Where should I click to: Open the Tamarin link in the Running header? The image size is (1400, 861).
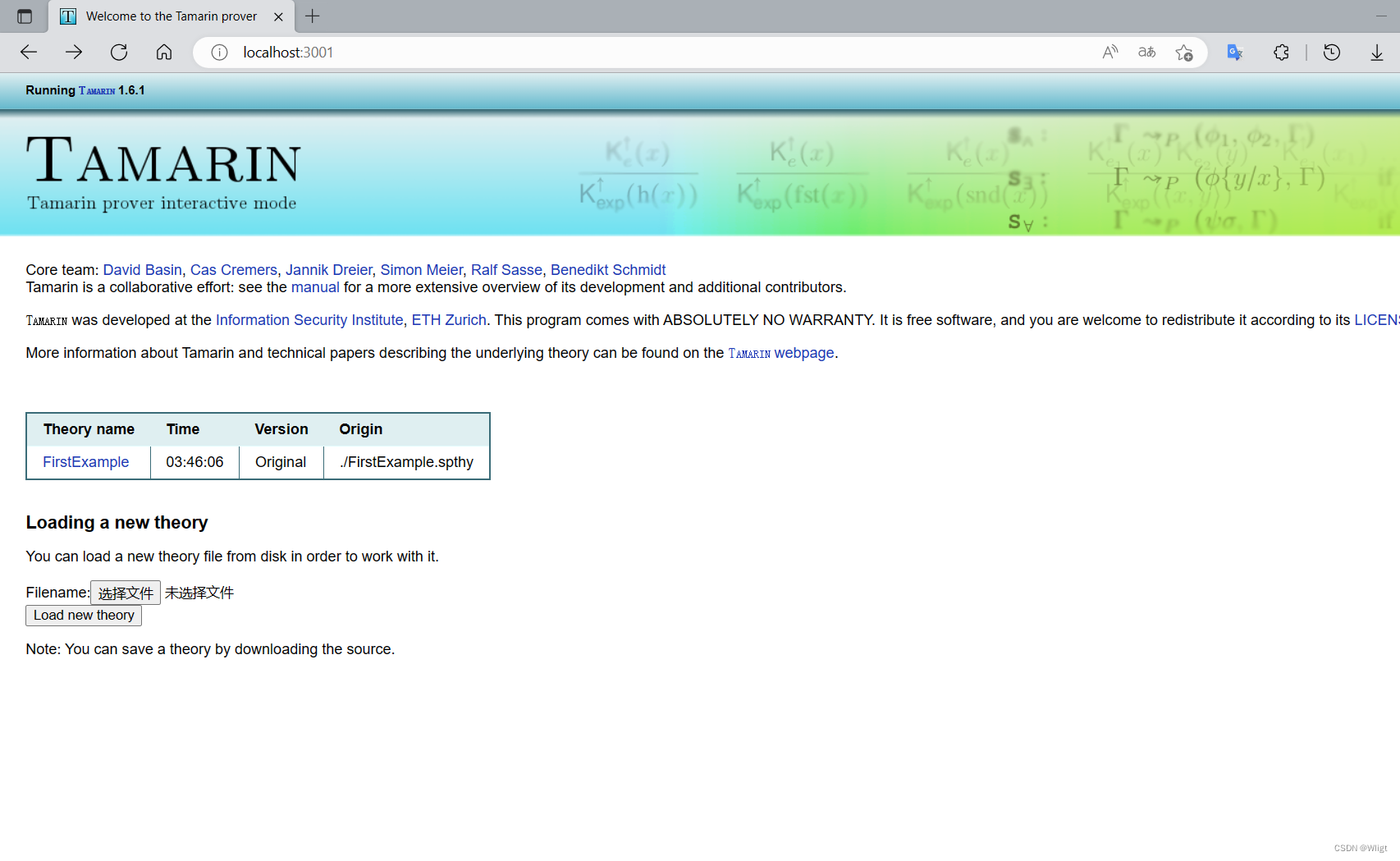97,90
